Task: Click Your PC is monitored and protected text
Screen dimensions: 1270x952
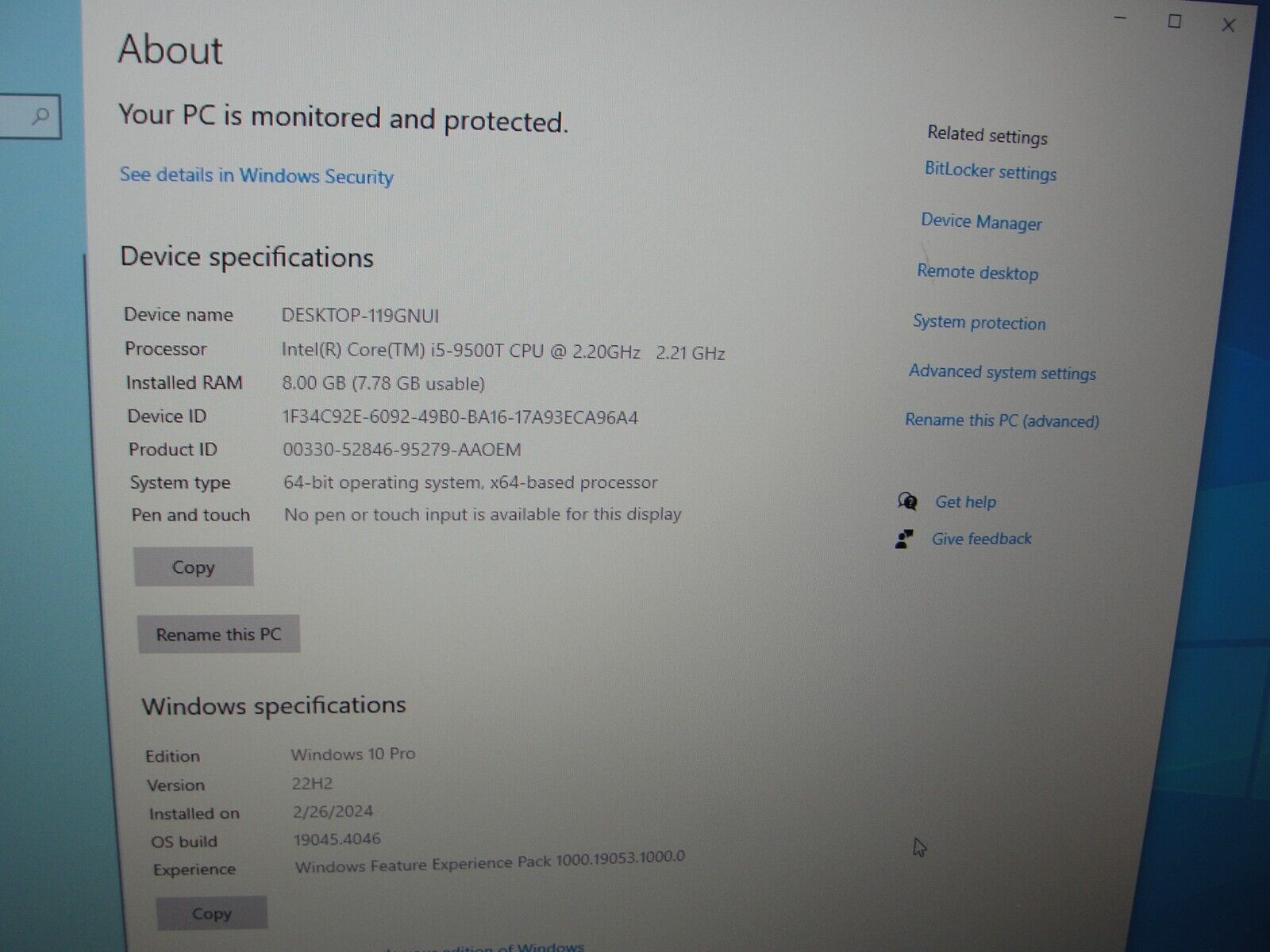Action: (344, 117)
